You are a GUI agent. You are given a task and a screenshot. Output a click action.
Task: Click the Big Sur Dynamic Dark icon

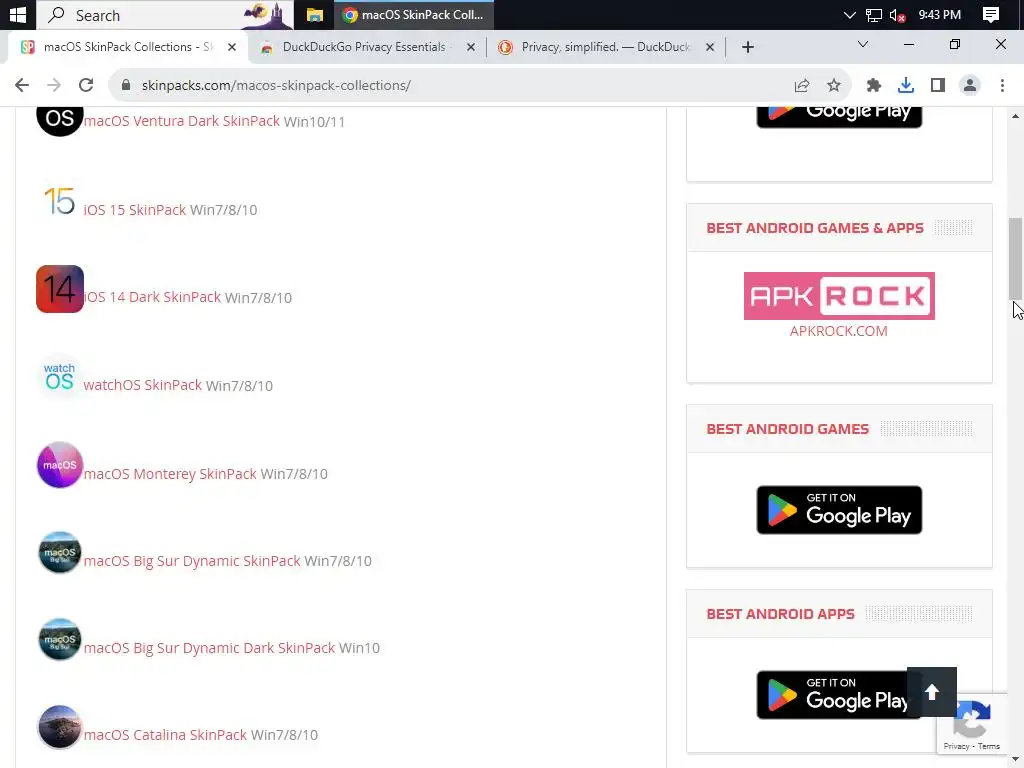coord(59,639)
